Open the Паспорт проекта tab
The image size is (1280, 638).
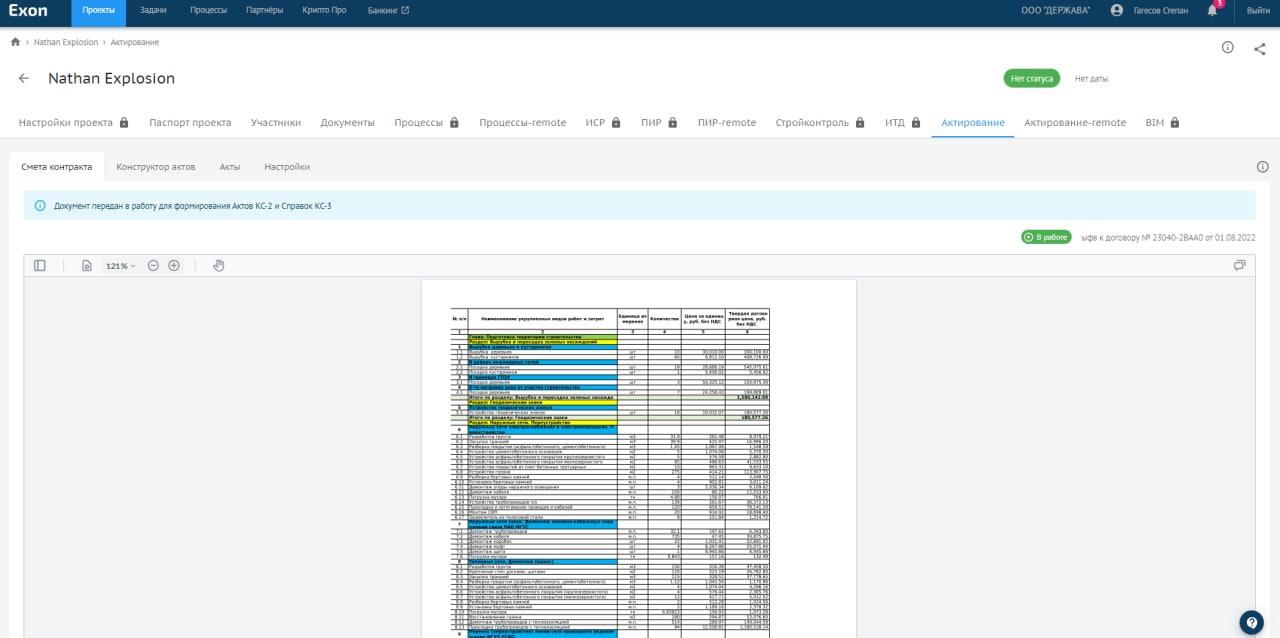coord(190,123)
